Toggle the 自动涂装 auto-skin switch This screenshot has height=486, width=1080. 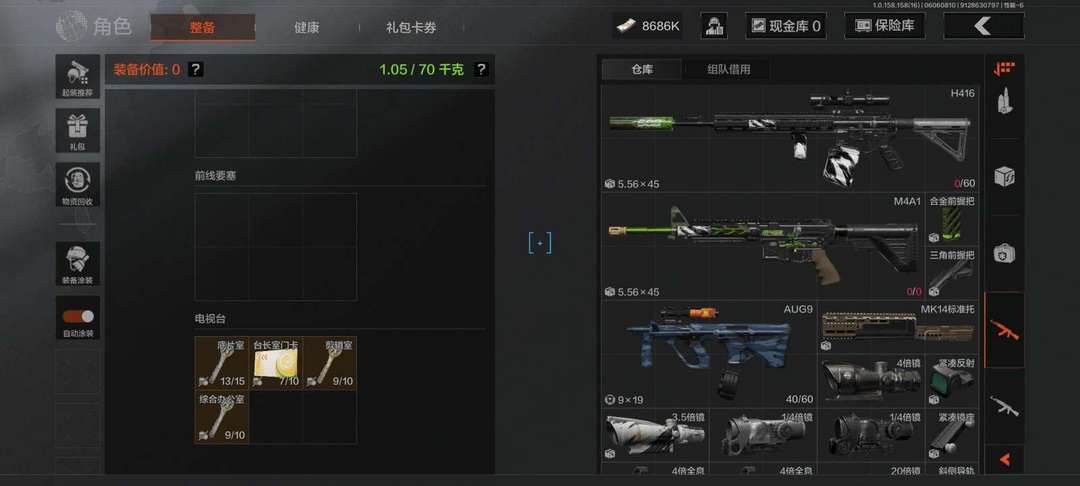click(78, 317)
